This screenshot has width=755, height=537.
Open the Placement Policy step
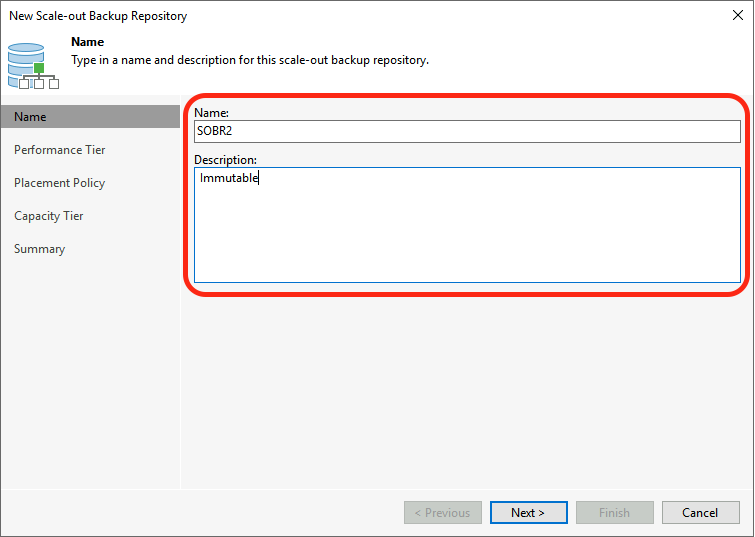[x=59, y=183]
